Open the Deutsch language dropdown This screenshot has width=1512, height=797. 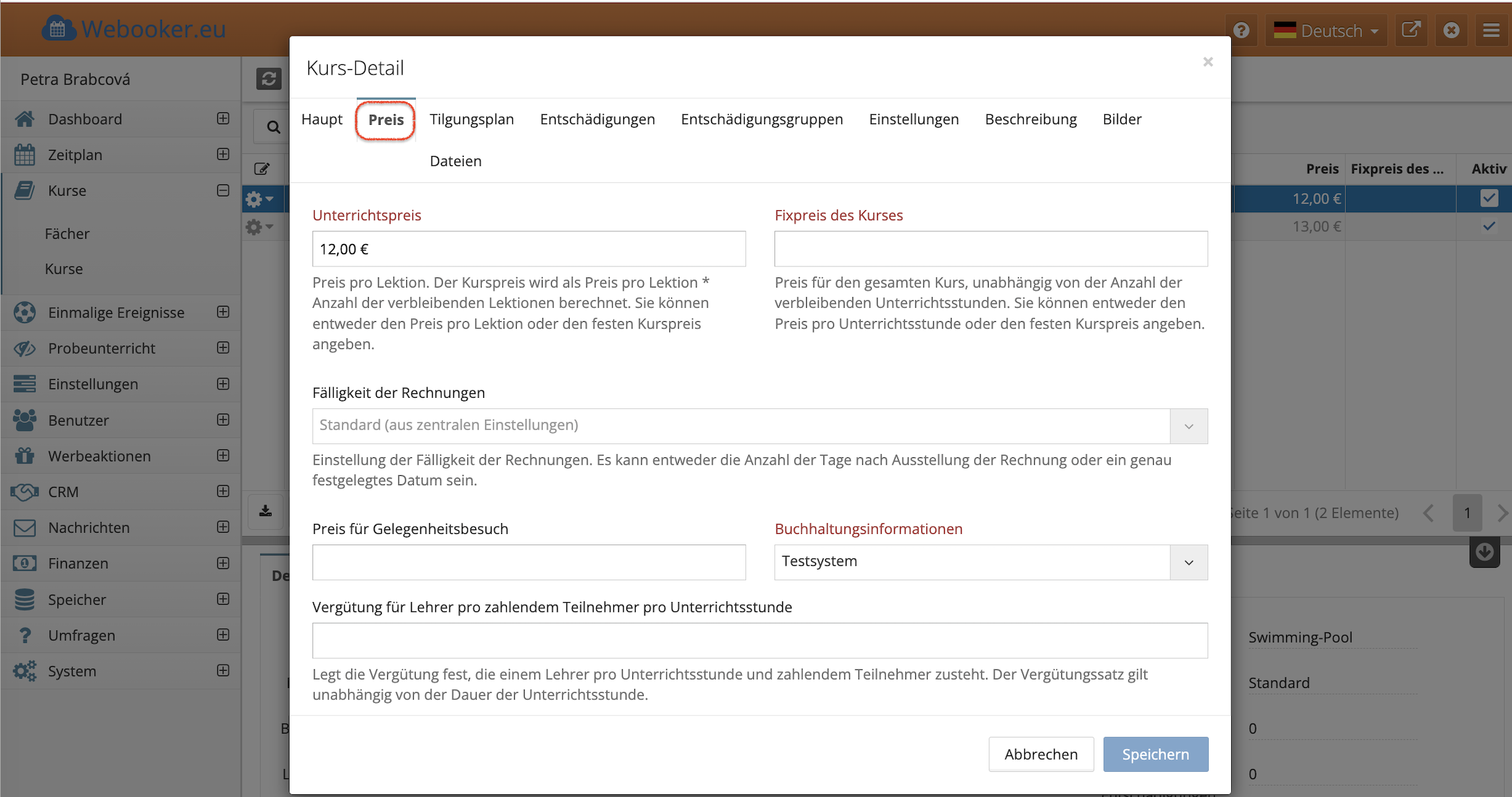tap(1327, 30)
